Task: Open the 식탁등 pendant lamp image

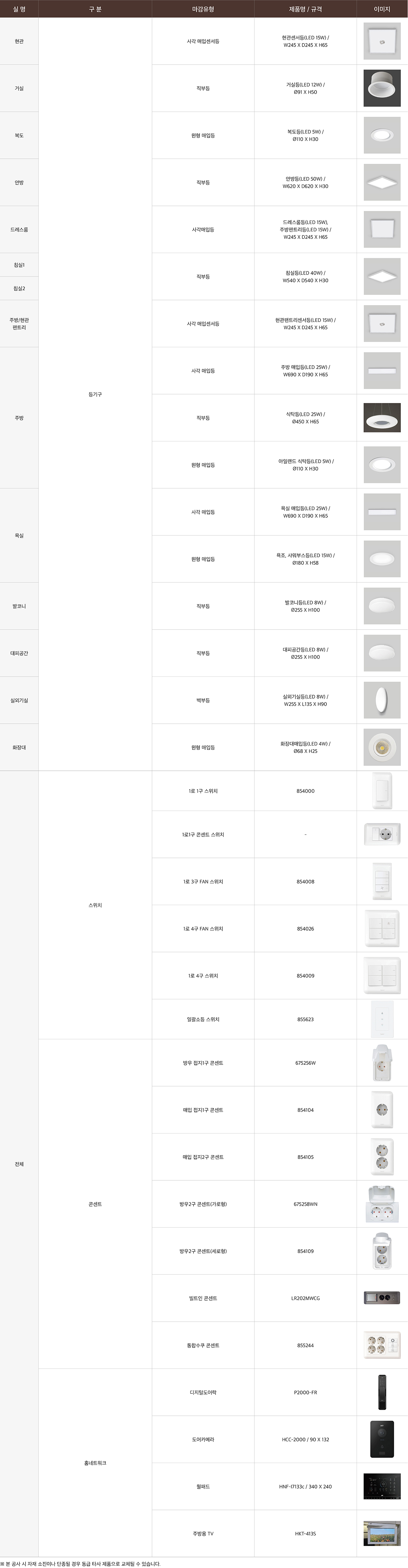Action: (382, 418)
